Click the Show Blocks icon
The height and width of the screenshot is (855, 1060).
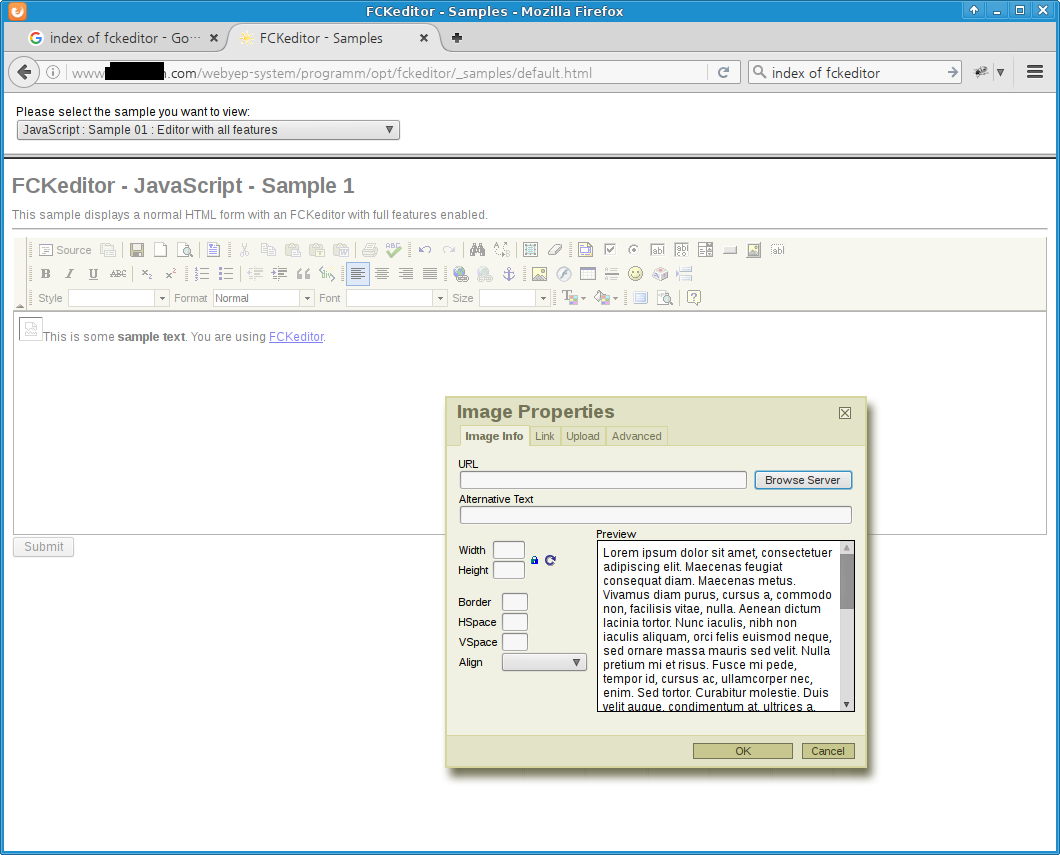click(665, 298)
